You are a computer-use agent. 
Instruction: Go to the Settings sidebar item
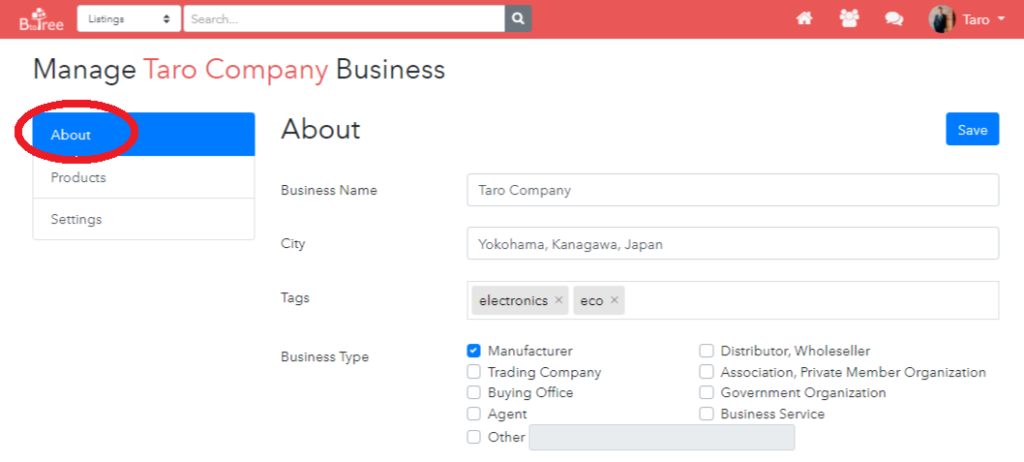click(144, 219)
